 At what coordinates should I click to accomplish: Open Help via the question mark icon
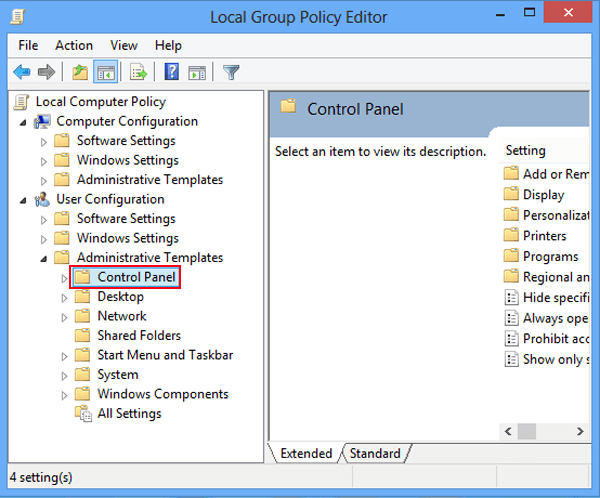(x=171, y=72)
